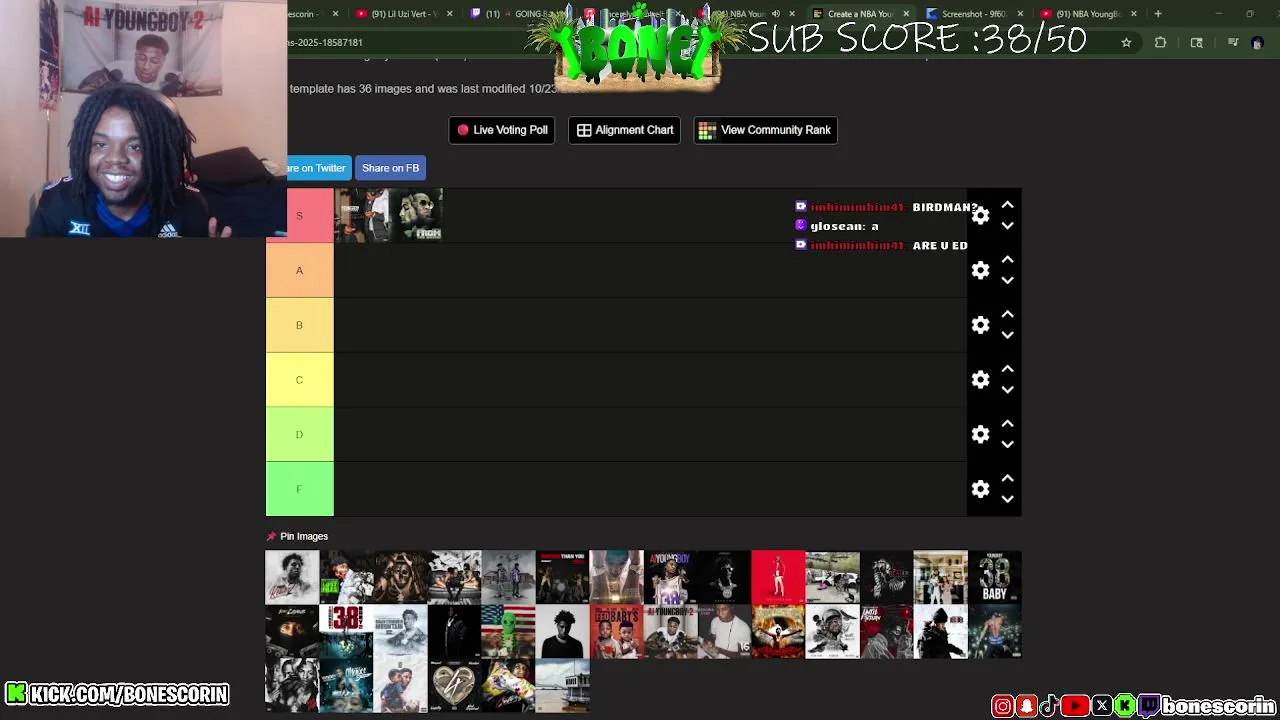Select the Mountain album cover
The image size is (1280, 720).
[x=400, y=631]
